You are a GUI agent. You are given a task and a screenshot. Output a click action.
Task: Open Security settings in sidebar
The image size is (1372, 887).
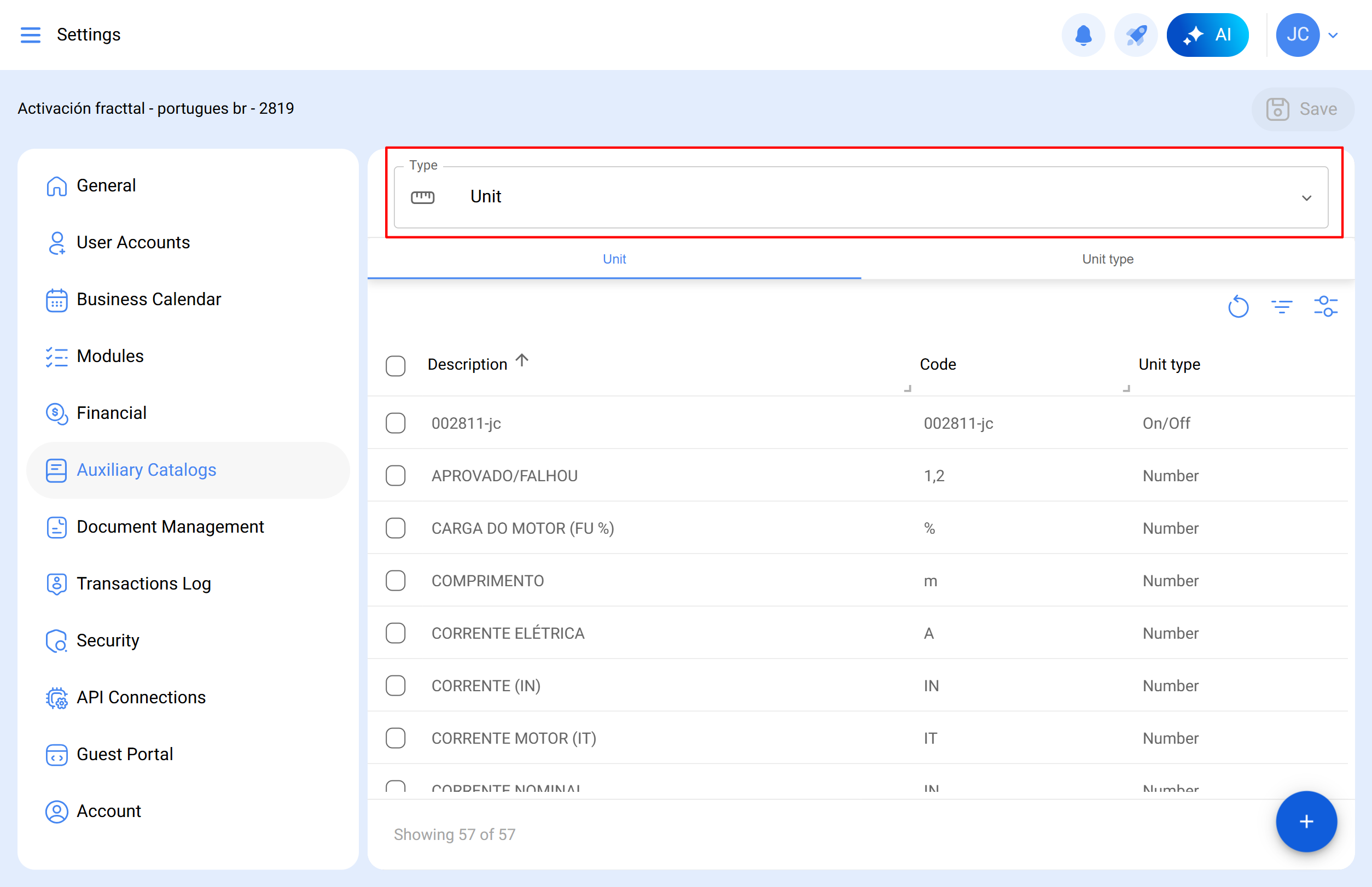108,640
